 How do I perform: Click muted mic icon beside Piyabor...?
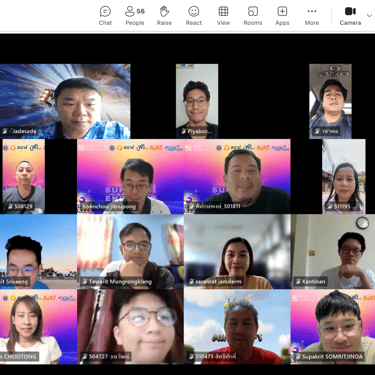pyautogui.click(x=183, y=131)
